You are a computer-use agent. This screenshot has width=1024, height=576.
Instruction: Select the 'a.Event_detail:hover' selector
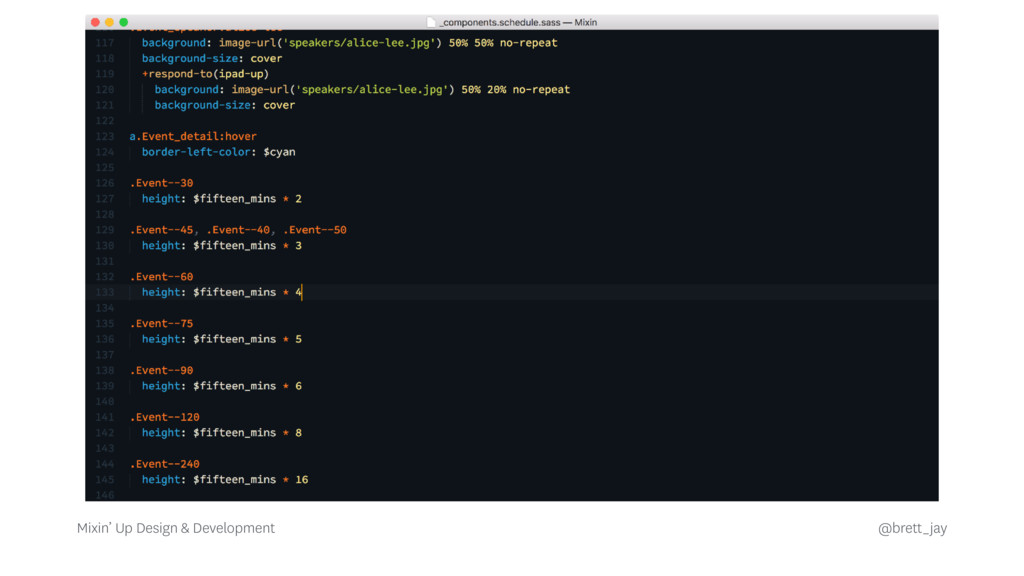193,136
